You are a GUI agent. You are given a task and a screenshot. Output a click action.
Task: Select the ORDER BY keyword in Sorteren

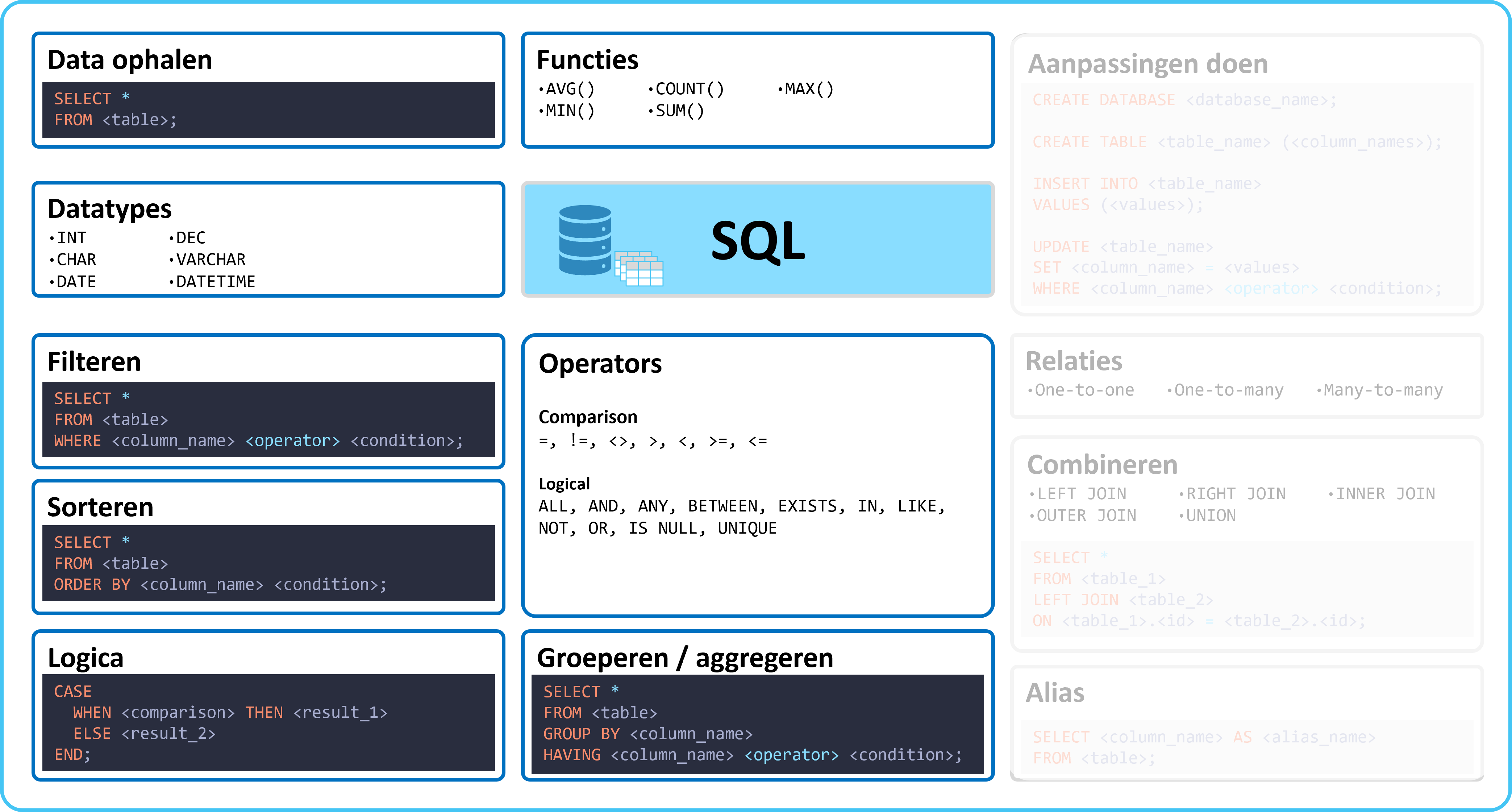coord(92,584)
